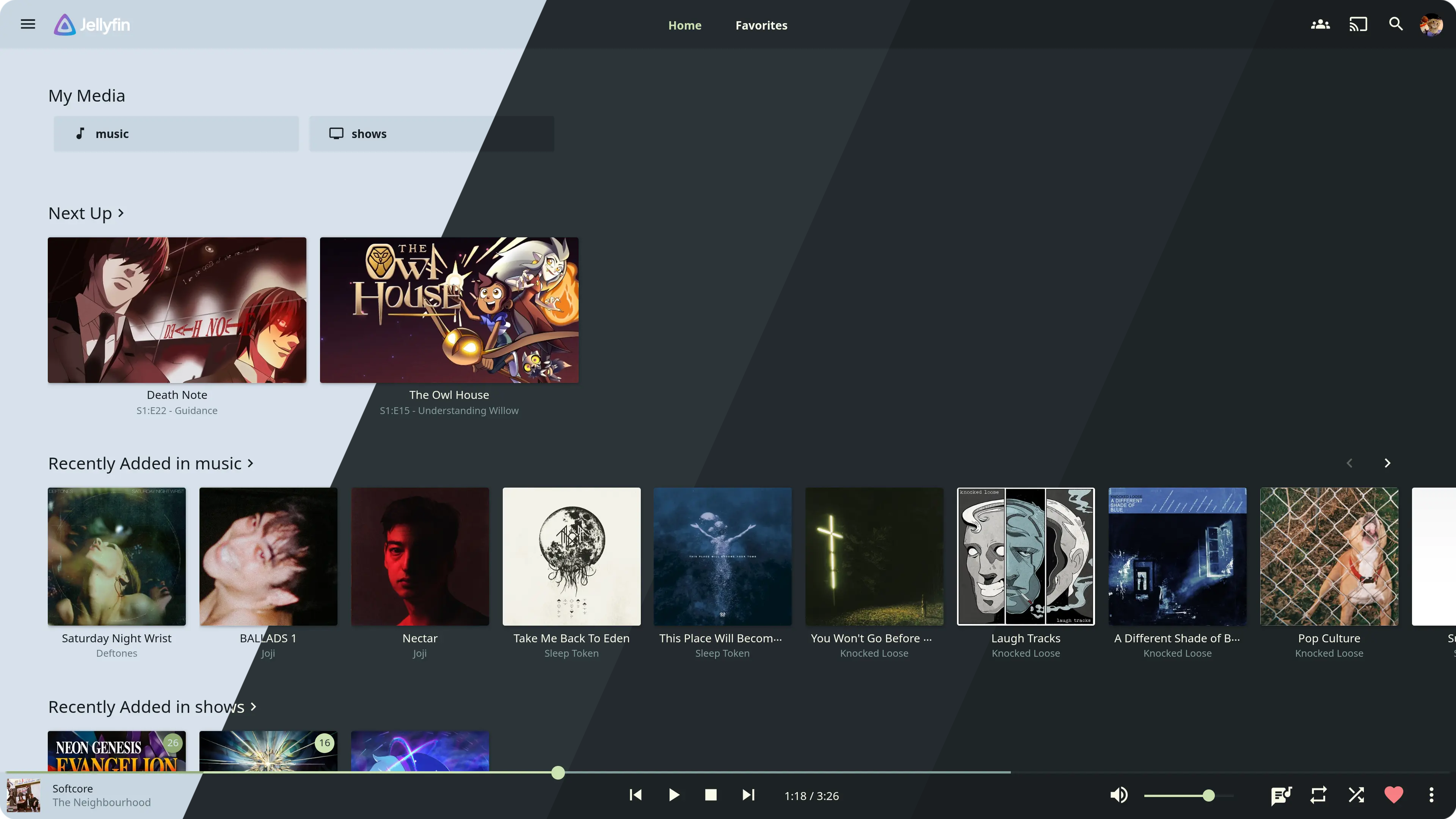Open Neon Genesis Evangelion show poster
The width and height of the screenshot is (1456, 819).
pos(116,751)
